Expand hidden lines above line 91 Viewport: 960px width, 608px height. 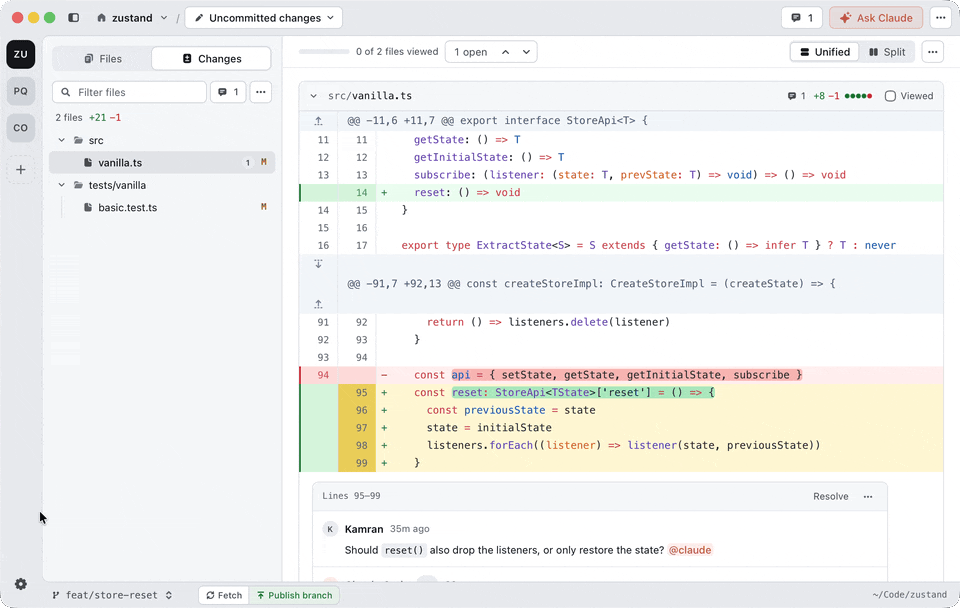pyautogui.click(x=318, y=304)
